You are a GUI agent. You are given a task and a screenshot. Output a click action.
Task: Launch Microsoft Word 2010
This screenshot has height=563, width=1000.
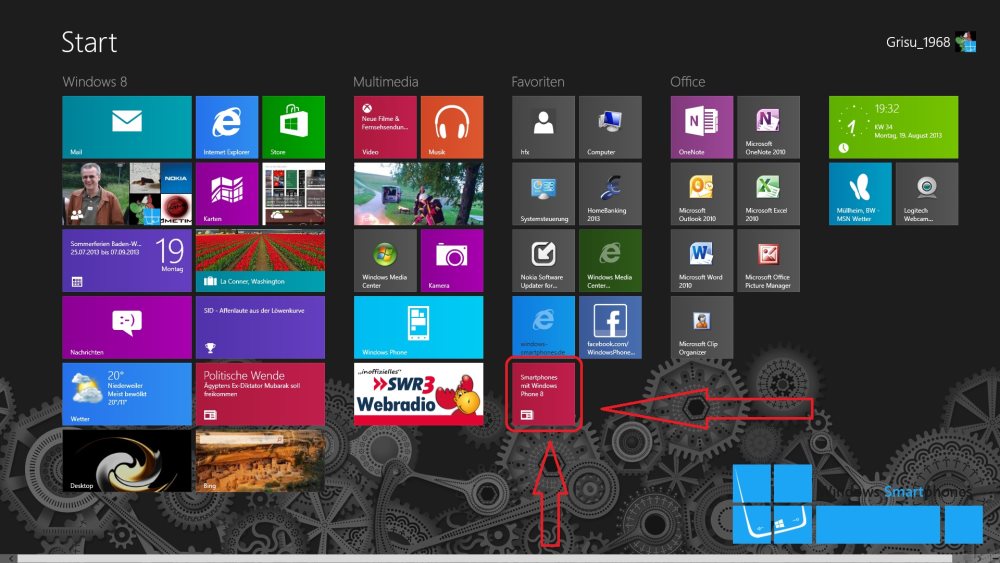(x=702, y=261)
